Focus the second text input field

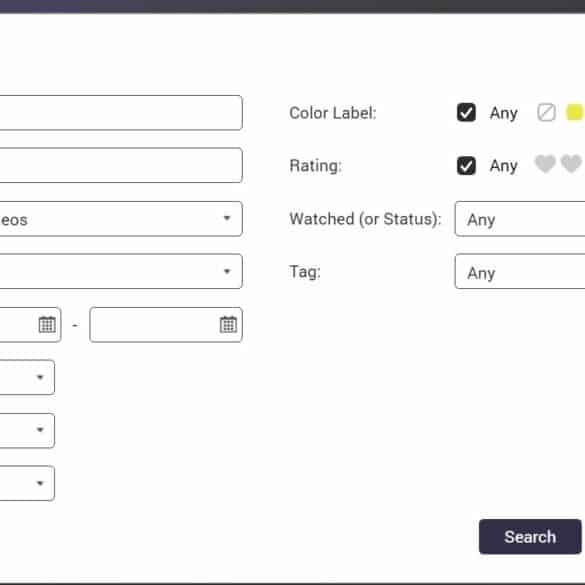tap(121, 165)
